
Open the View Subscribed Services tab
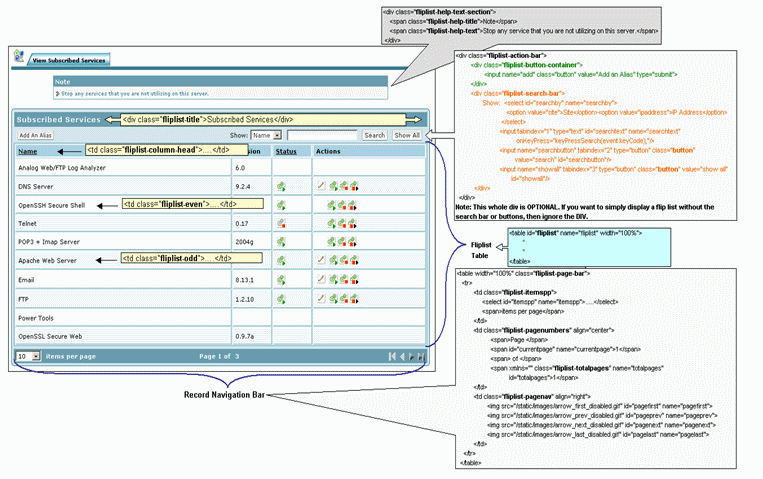[x=68, y=59]
